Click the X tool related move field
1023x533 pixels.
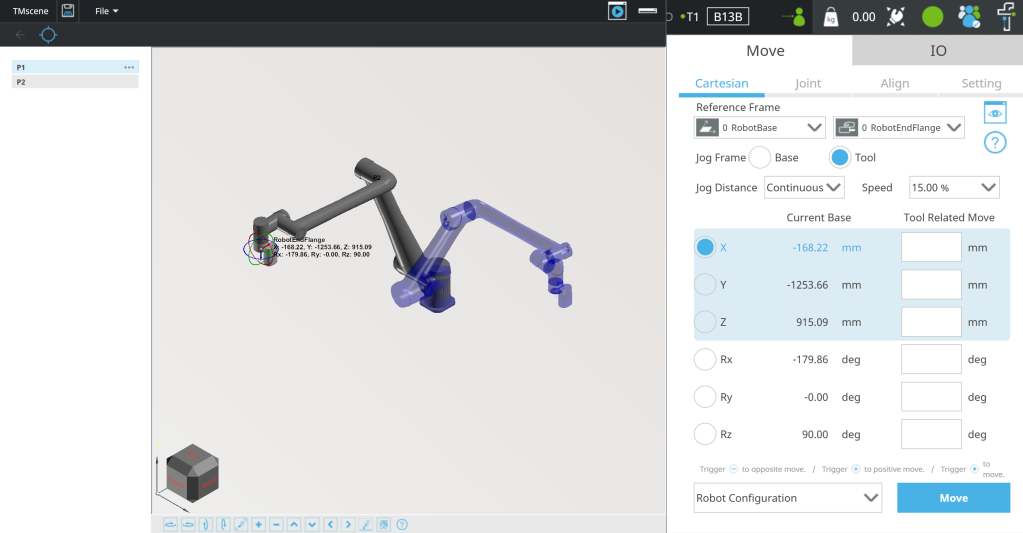coord(931,247)
